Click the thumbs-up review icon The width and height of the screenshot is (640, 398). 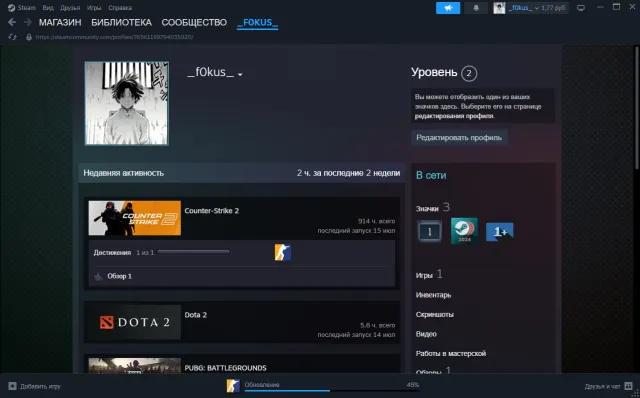tap(98, 276)
